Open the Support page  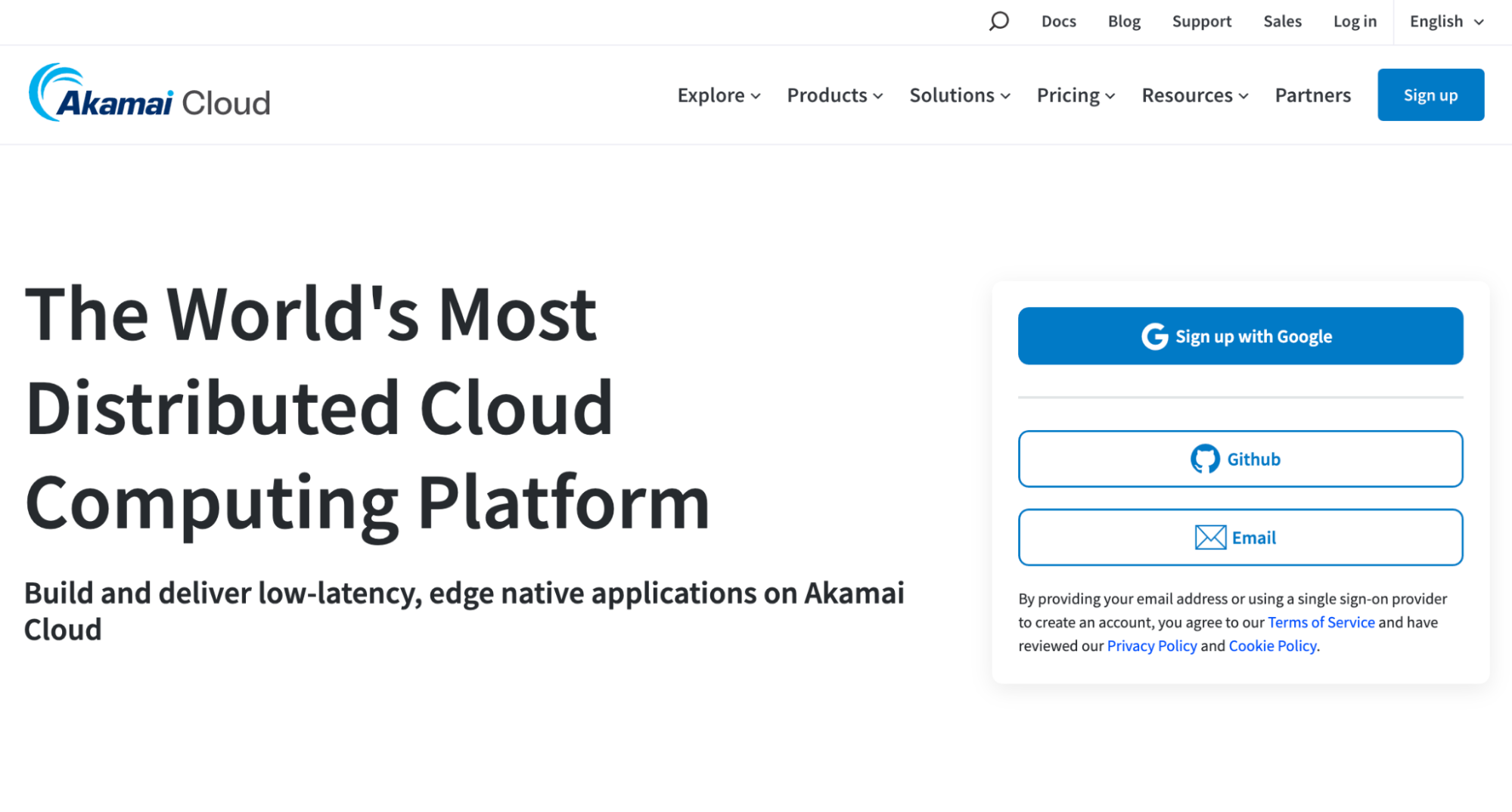click(1201, 21)
